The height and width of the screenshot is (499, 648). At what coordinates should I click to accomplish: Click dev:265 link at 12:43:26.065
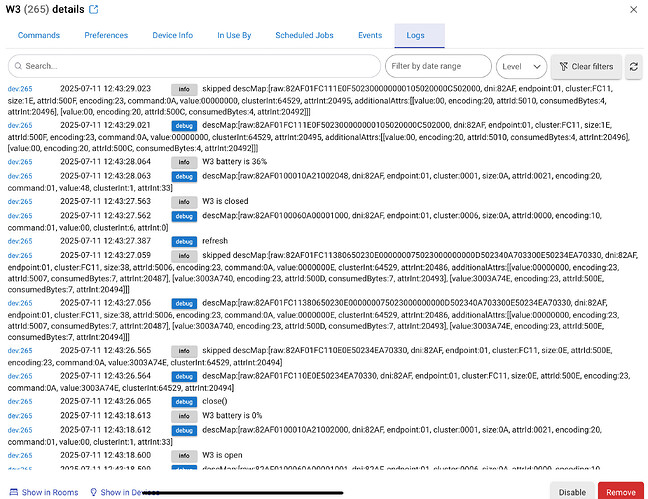[20, 401]
